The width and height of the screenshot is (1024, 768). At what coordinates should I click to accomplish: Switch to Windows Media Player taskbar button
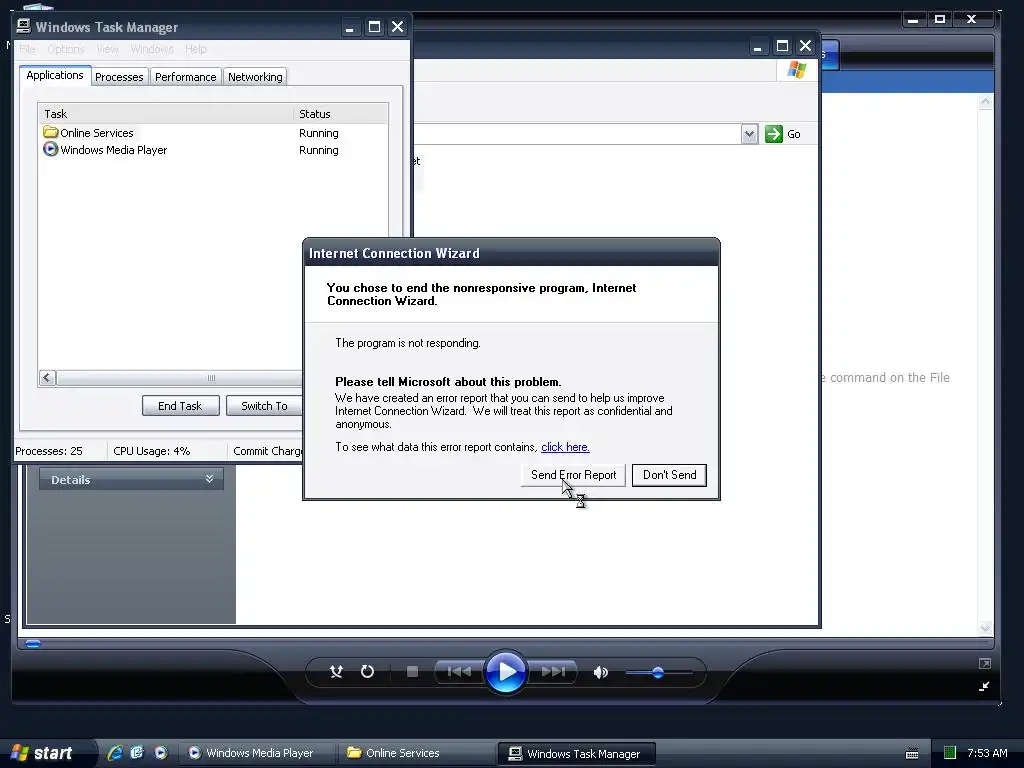[257, 753]
